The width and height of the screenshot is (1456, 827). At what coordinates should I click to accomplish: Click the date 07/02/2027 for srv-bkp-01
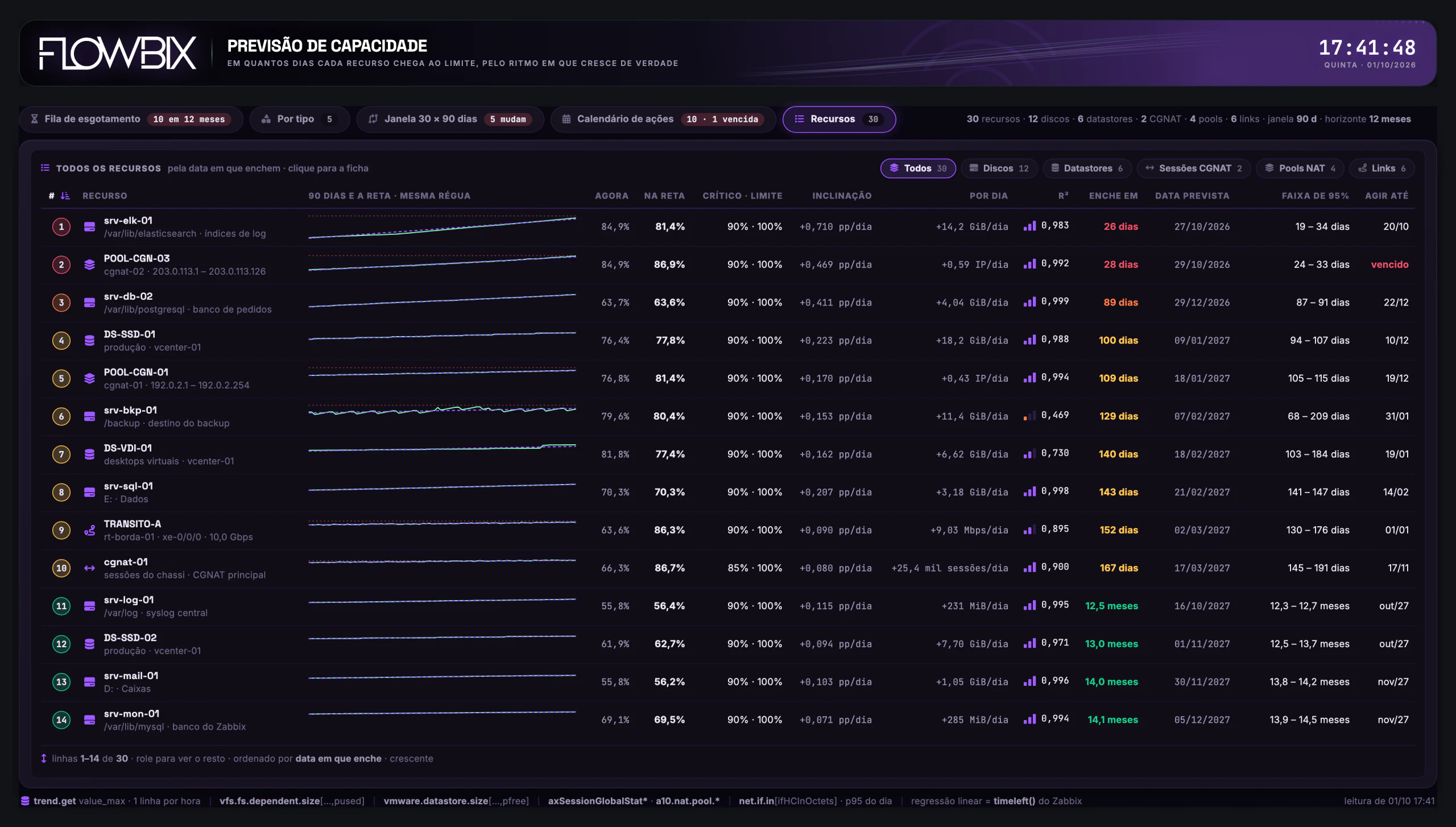(x=1202, y=416)
